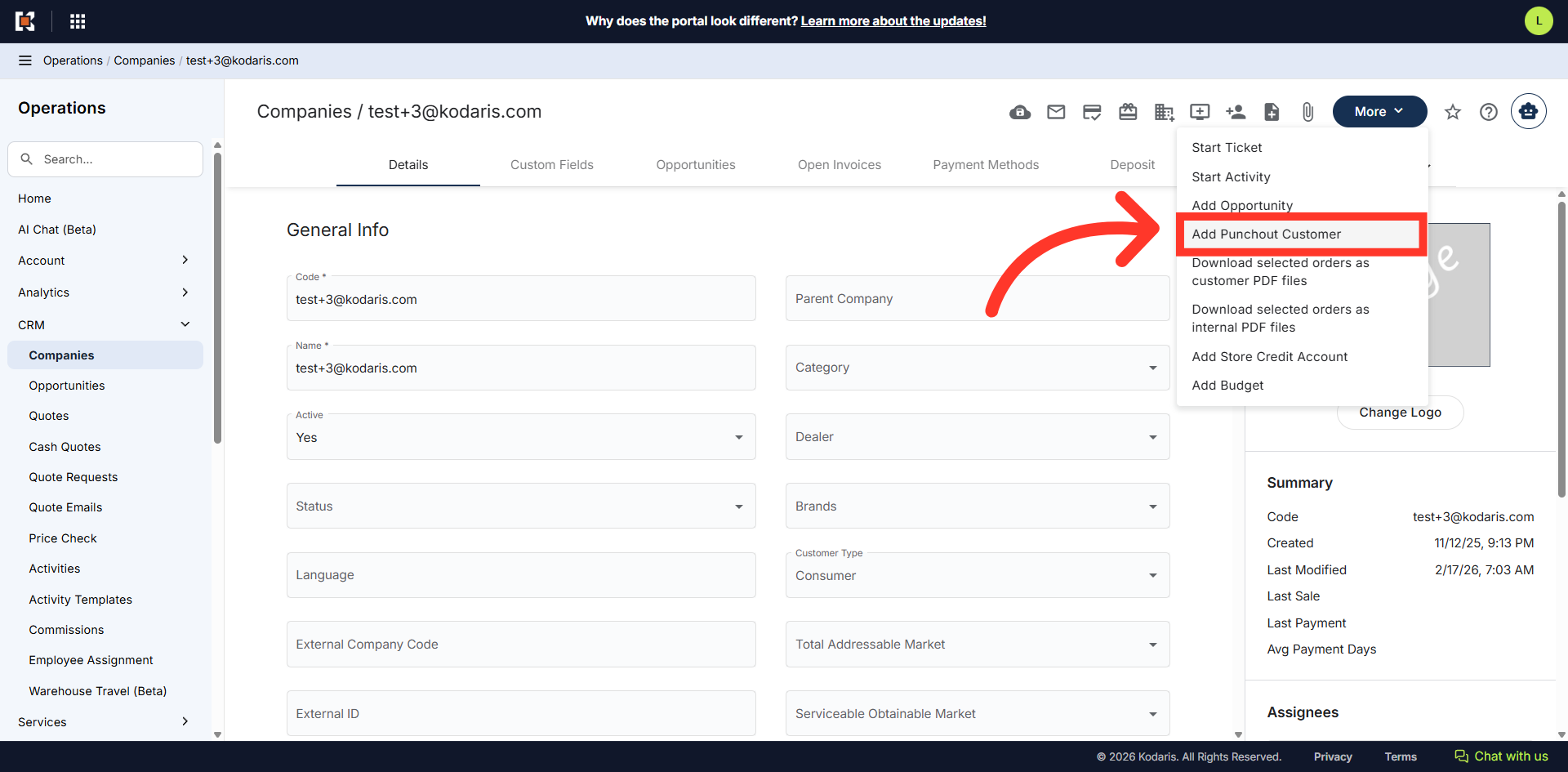Select Start Activity from More menu
The height and width of the screenshot is (772, 1568).
click(x=1302, y=177)
